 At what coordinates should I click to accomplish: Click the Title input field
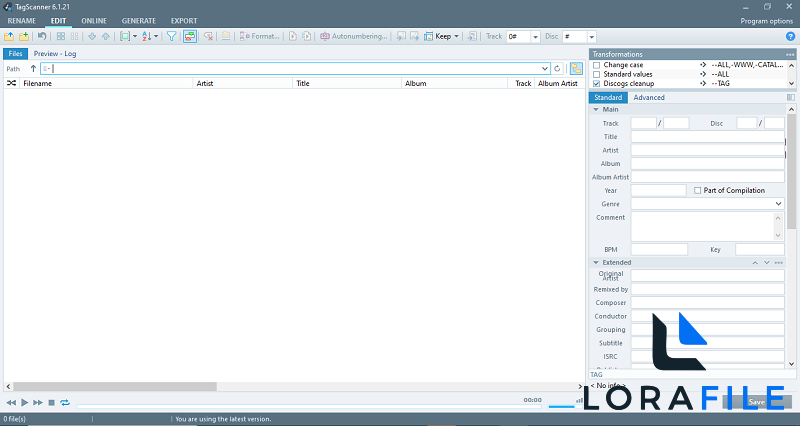coord(707,137)
